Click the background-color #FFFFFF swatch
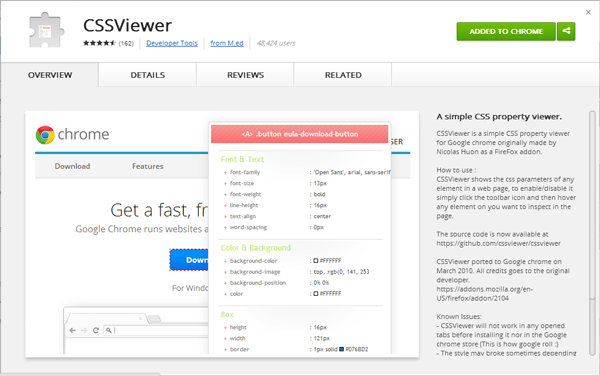Image resolution: width=600 pixels, height=376 pixels. click(316, 260)
